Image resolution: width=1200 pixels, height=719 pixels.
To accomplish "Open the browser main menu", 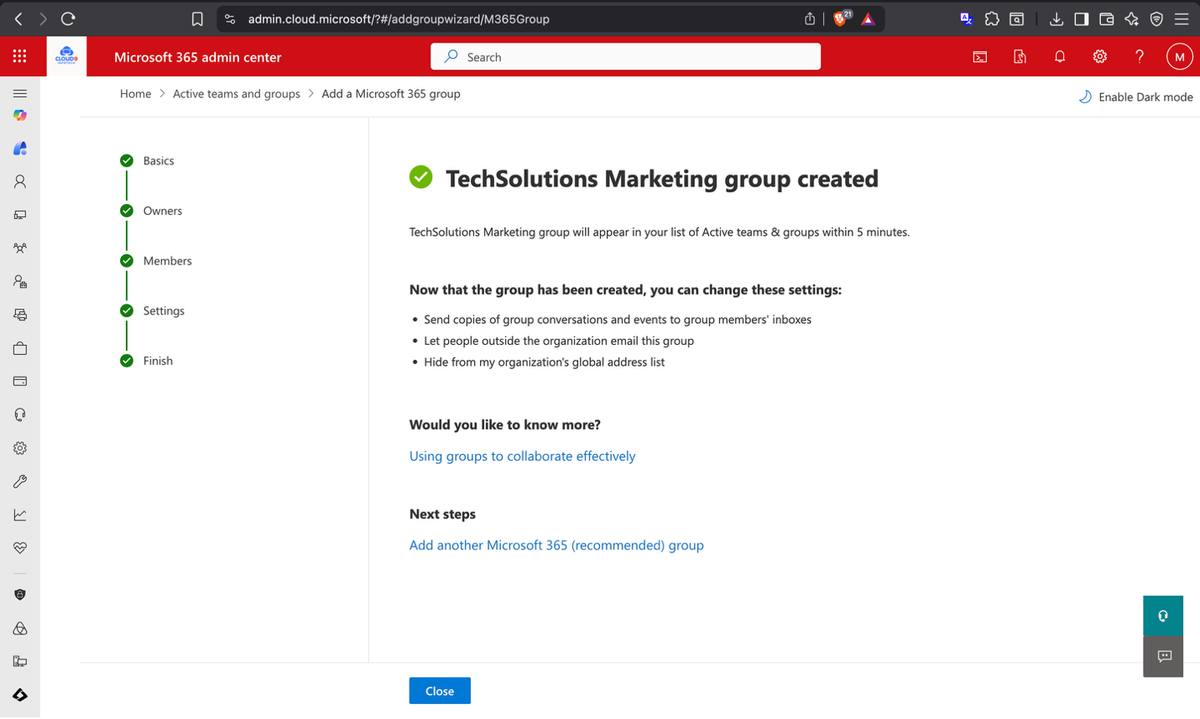I will 1181,19.
